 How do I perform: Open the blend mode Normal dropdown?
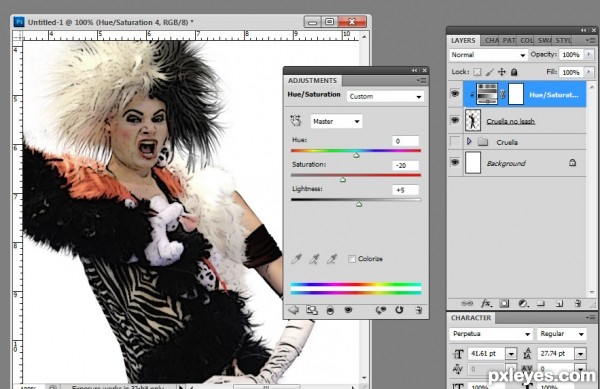click(488, 55)
